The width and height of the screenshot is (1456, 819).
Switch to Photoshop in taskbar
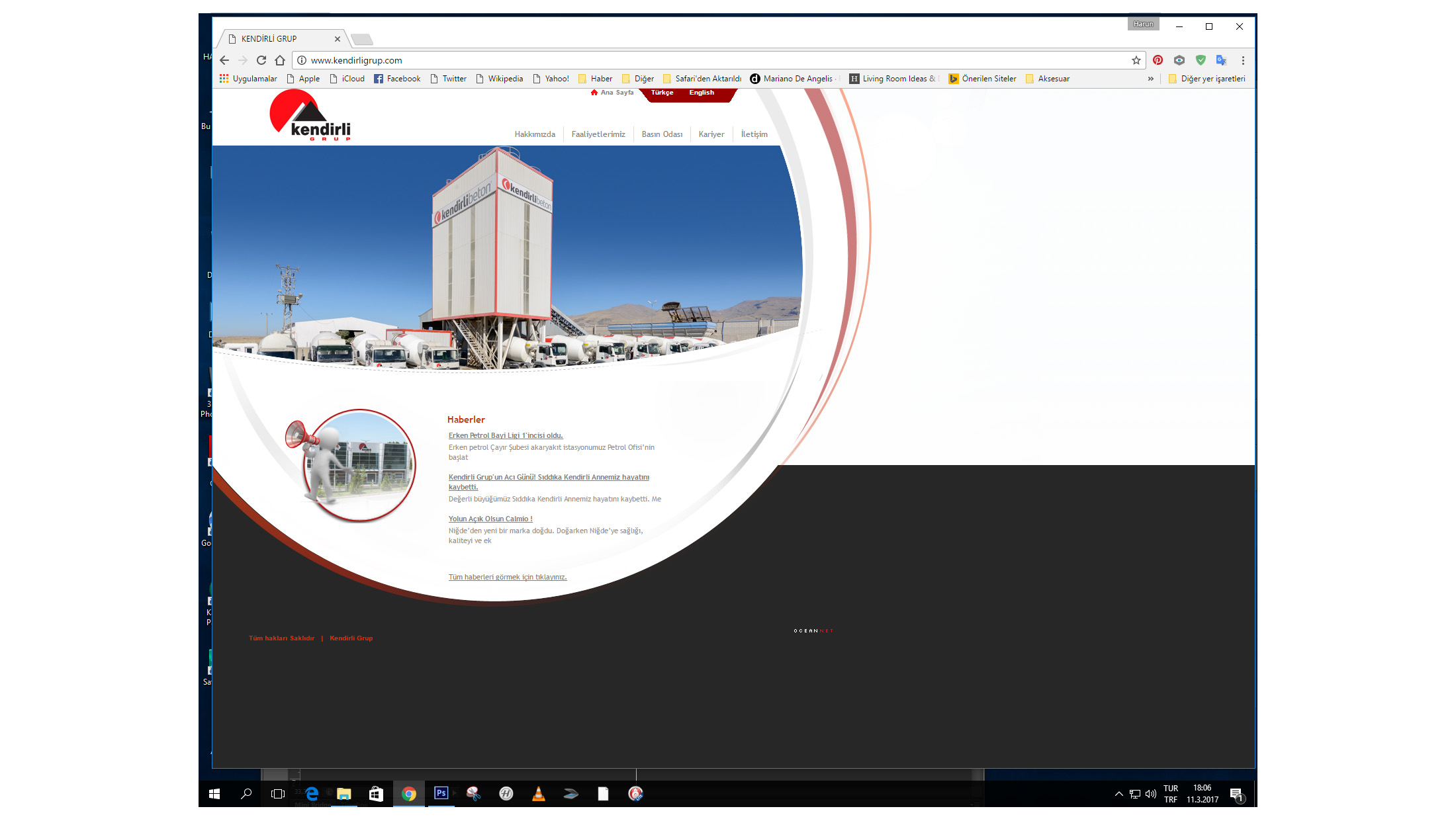coord(441,793)
